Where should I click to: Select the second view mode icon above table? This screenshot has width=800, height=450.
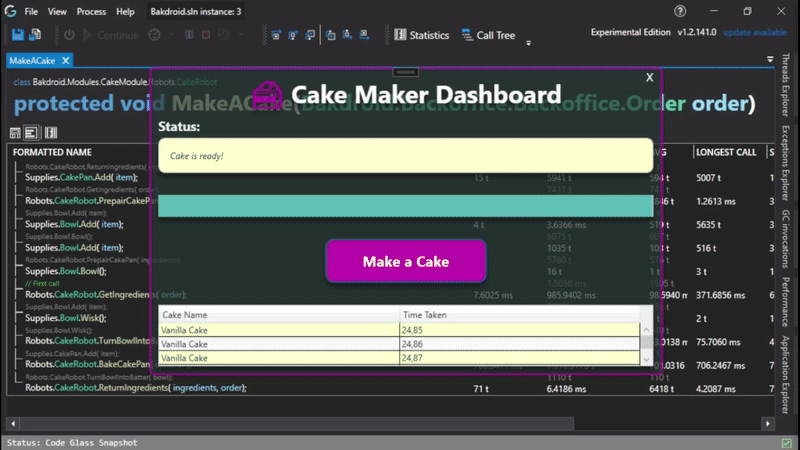tap(32, 132)
